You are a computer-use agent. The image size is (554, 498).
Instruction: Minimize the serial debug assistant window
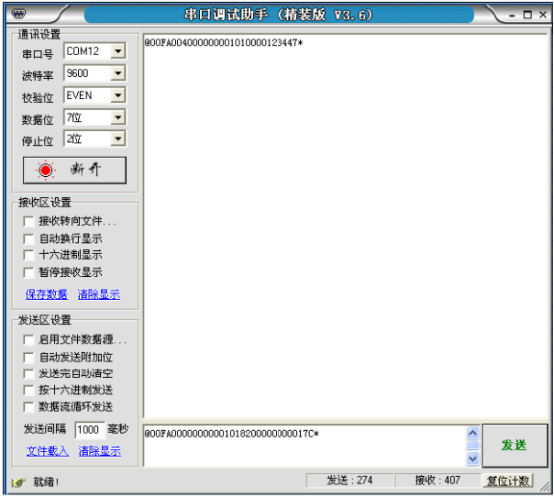(x=512, y=15)
